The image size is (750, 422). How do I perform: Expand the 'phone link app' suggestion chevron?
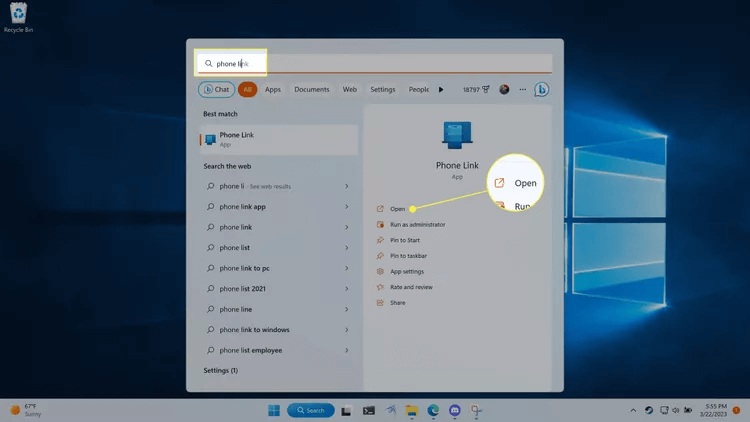pyautogui.click(x=347, y=207)
